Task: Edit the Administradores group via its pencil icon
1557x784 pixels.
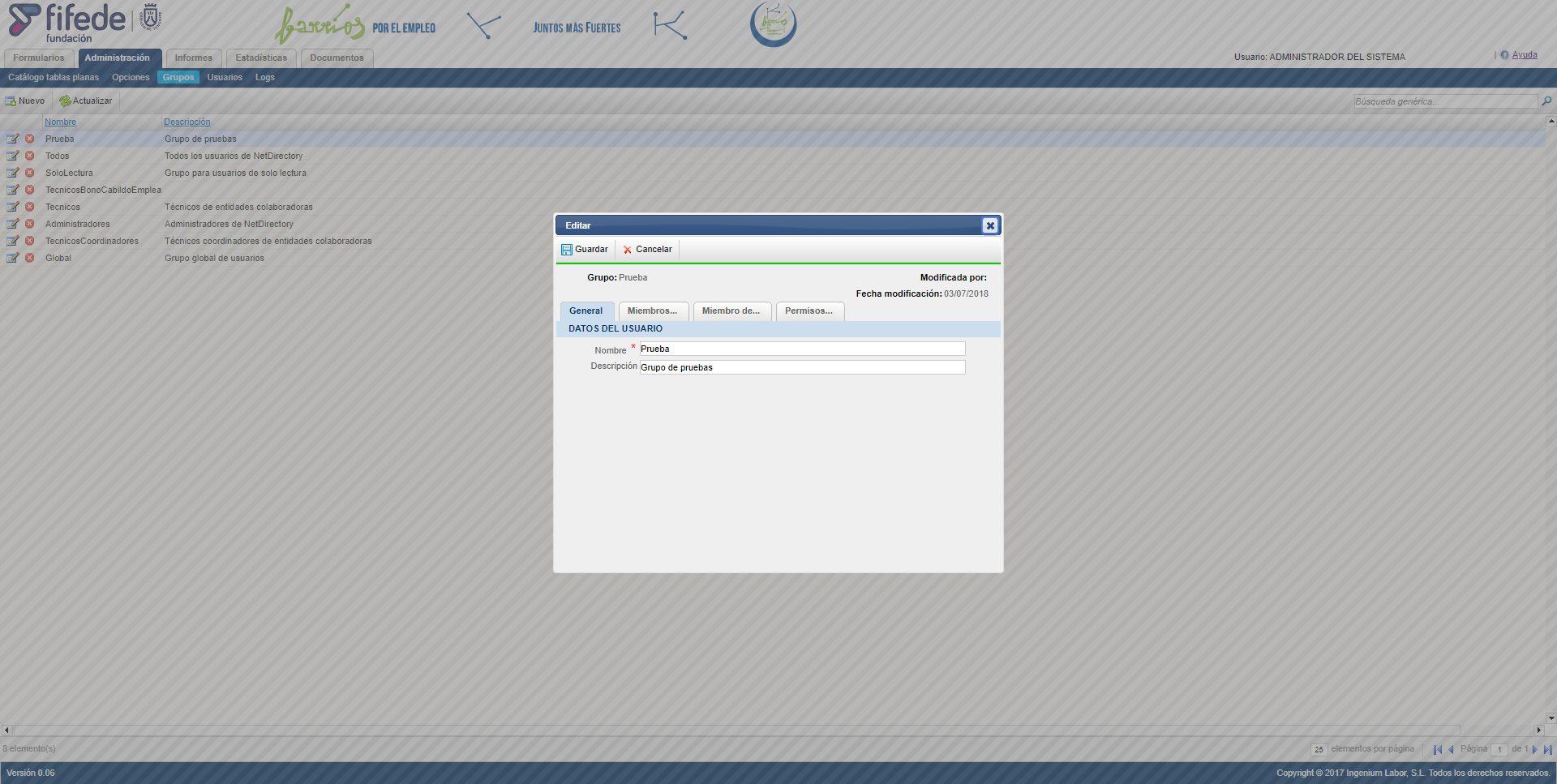Action: (13, 224)
